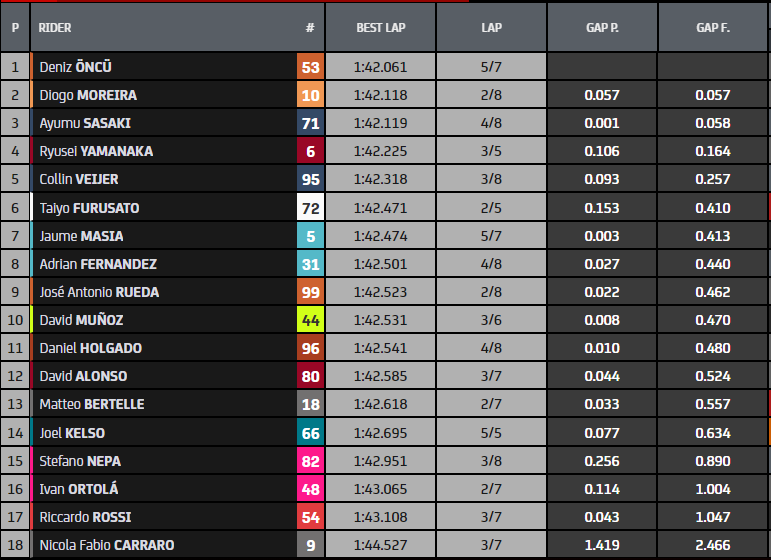Open Ayumu SASAKI's rider entry
The height and width of the screenshot is (560, 771).
pyautogui.click(x=85, y=123)
